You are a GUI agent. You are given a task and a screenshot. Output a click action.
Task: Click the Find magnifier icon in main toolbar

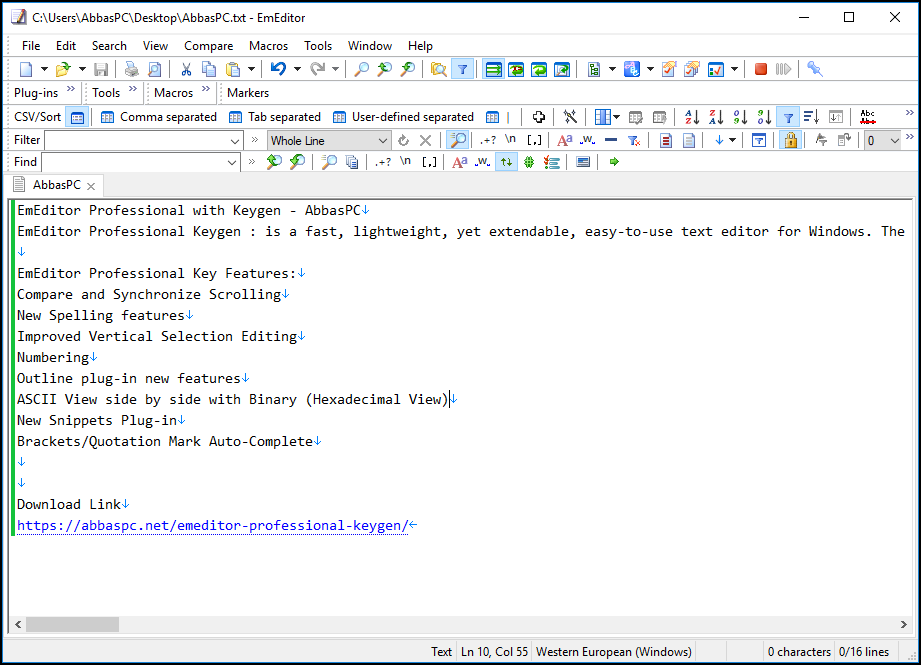(362, 69)
